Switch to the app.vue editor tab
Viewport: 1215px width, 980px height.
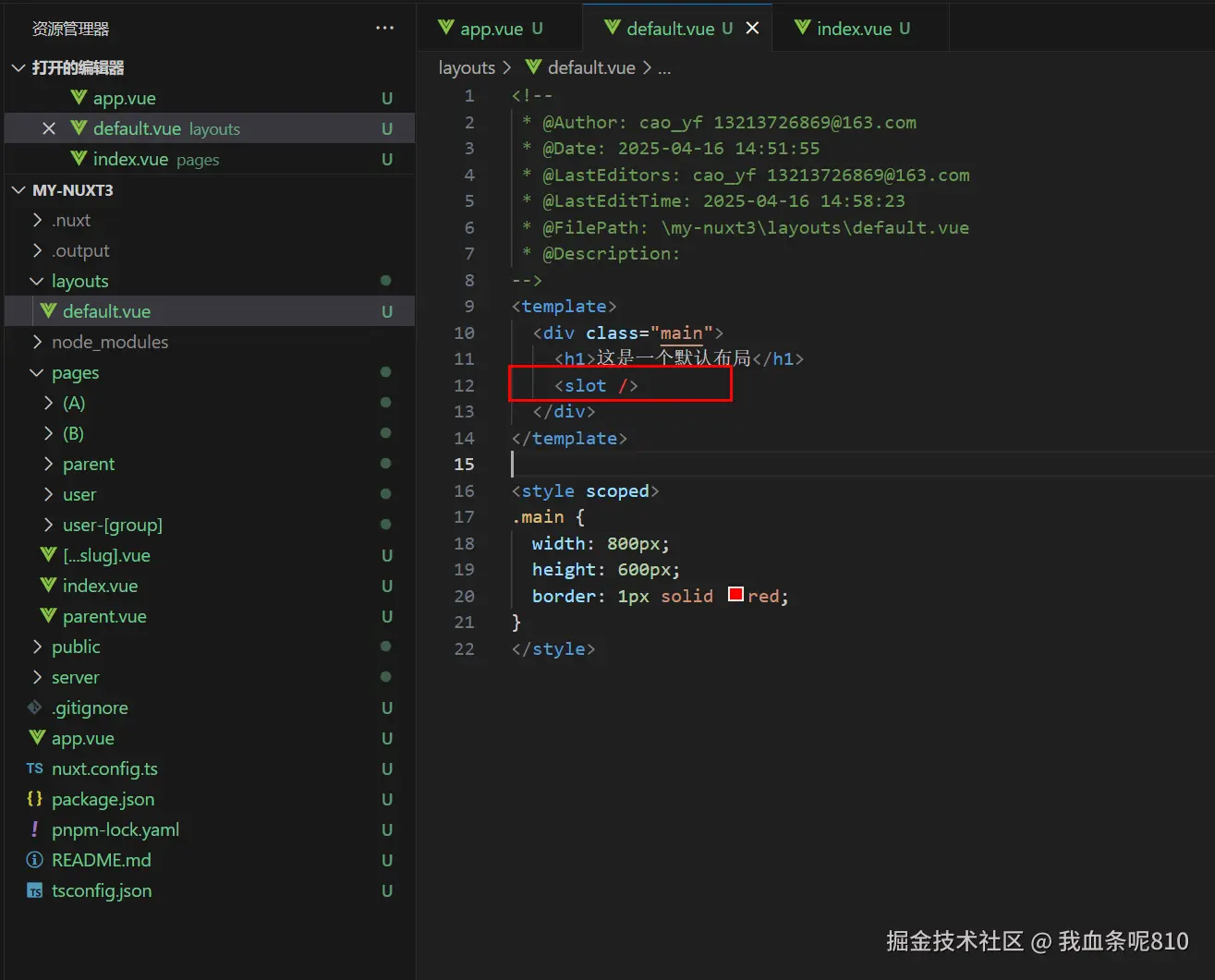(491, 29)
